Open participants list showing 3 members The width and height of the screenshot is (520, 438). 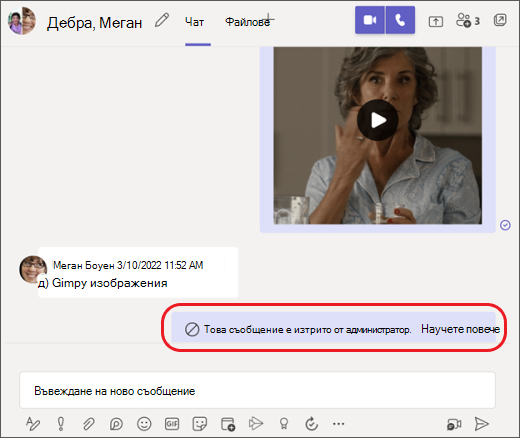pyautogui.click(x=468, y=21)
